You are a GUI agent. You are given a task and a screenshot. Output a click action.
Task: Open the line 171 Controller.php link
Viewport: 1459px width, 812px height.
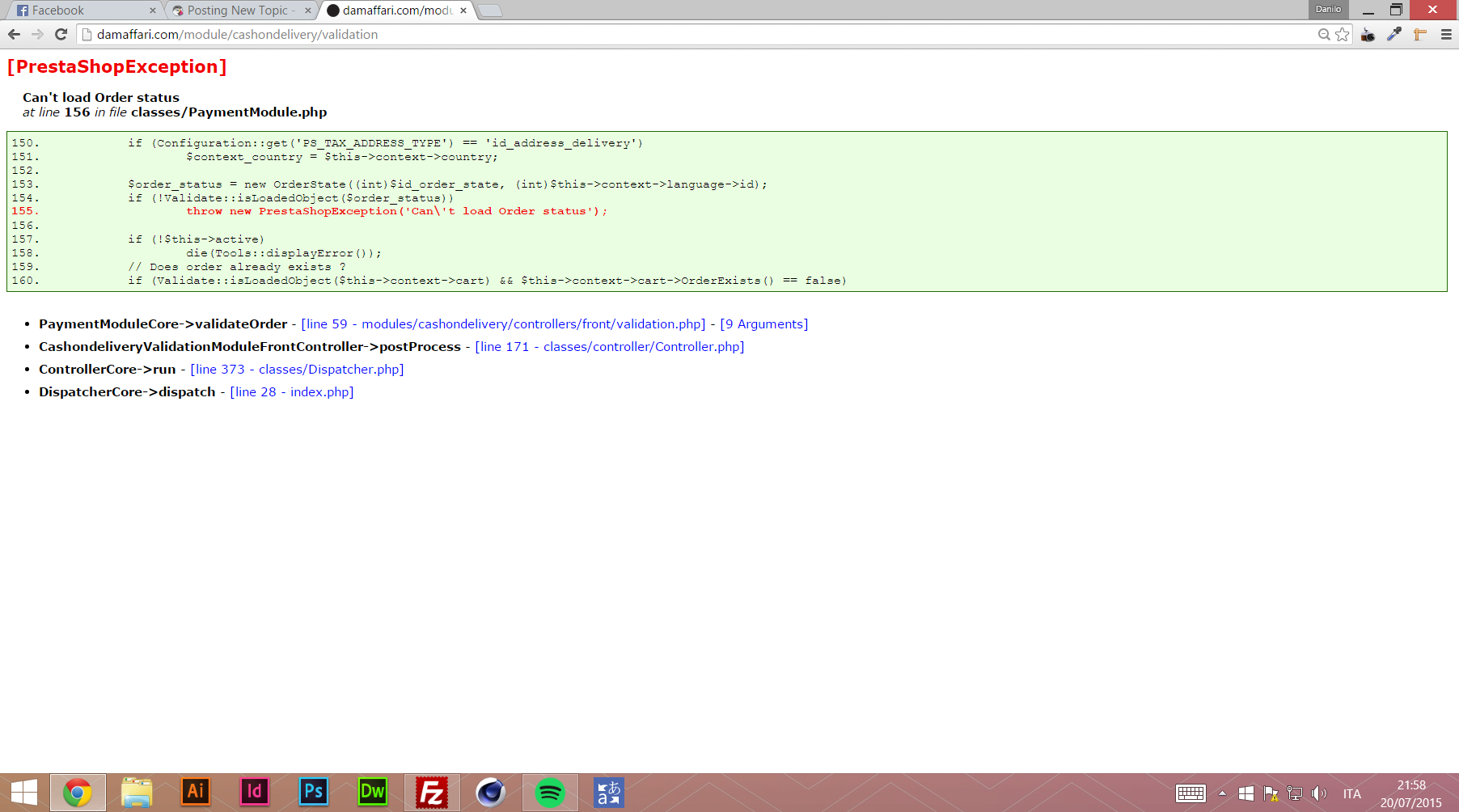click(x=610, y=347)
